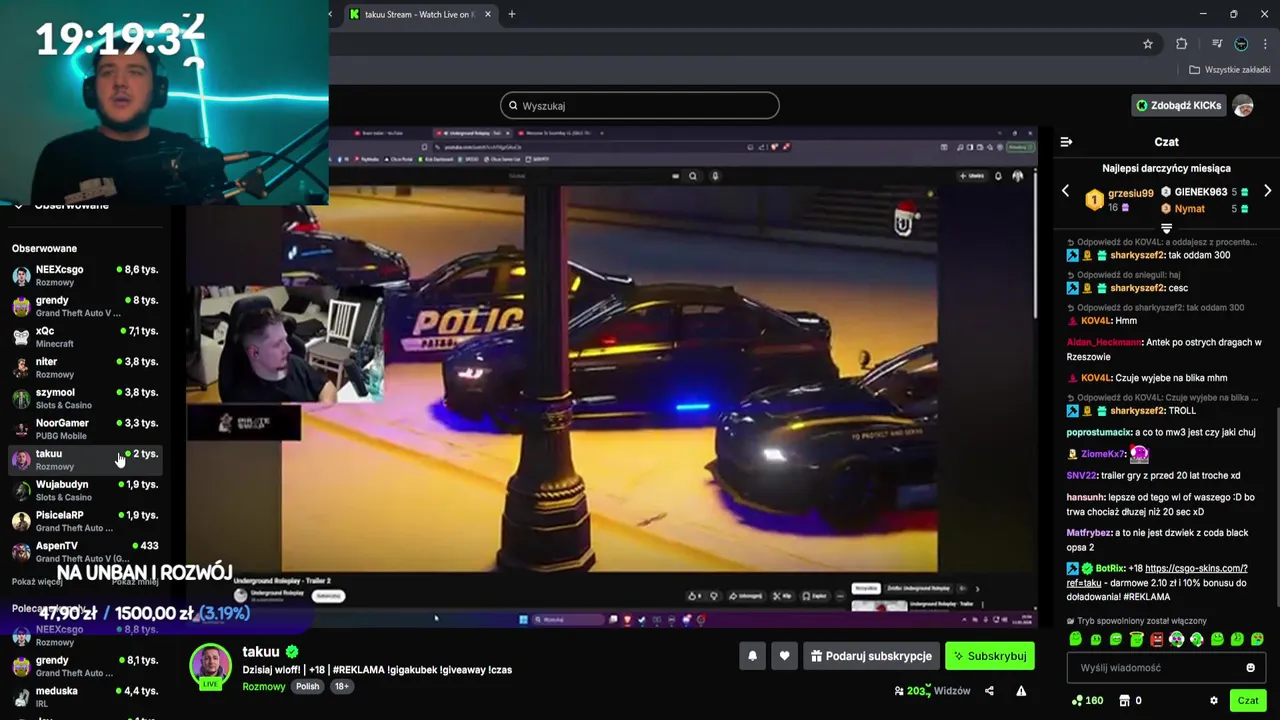Open the browser extensions puzzle icon
1280x720 pixels.
1182,44
